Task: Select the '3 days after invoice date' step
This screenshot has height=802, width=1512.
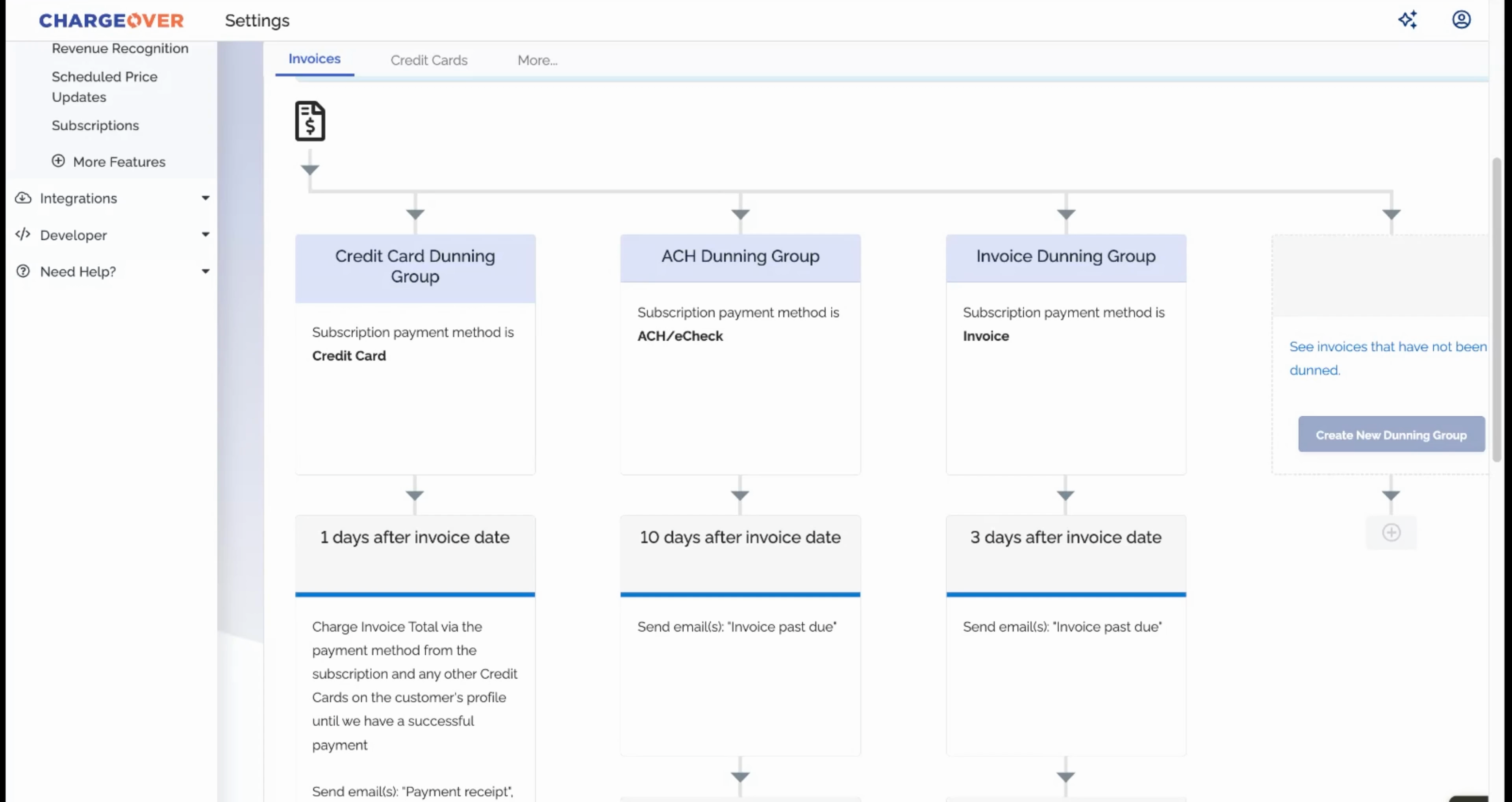Action: click(x=1066, y=555)
